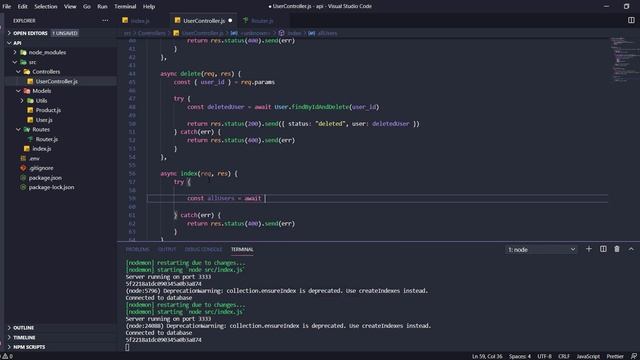Click the Router.js file icon in the explorer

pos(30,139)
